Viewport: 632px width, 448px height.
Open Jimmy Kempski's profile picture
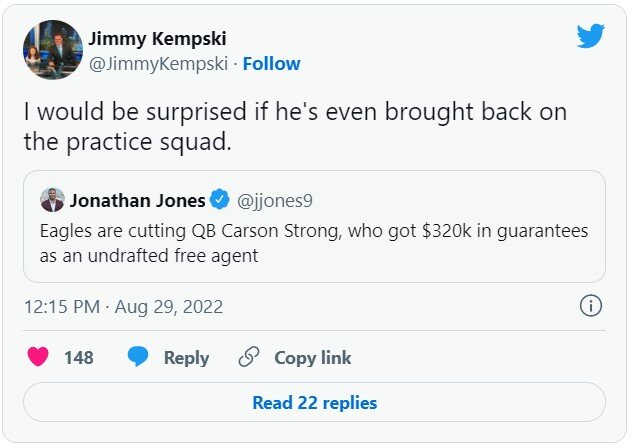coord(52,50)
